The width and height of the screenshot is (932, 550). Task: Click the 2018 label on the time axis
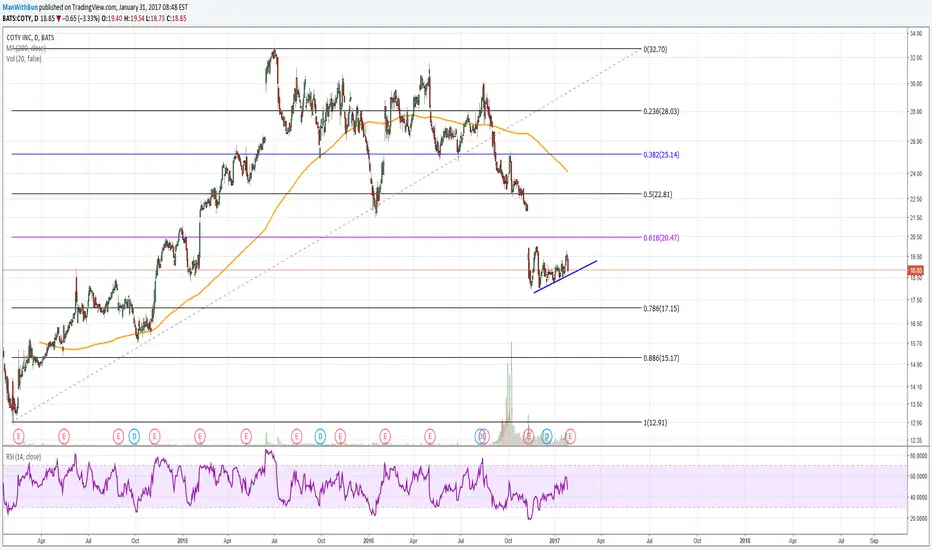pyautogui.click(x=745, y=541)
